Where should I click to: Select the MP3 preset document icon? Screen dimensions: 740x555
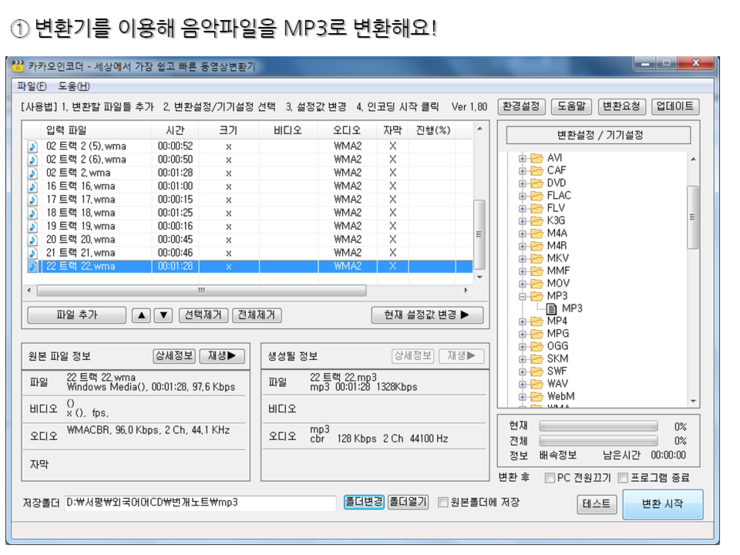click(x=551, y=309)
